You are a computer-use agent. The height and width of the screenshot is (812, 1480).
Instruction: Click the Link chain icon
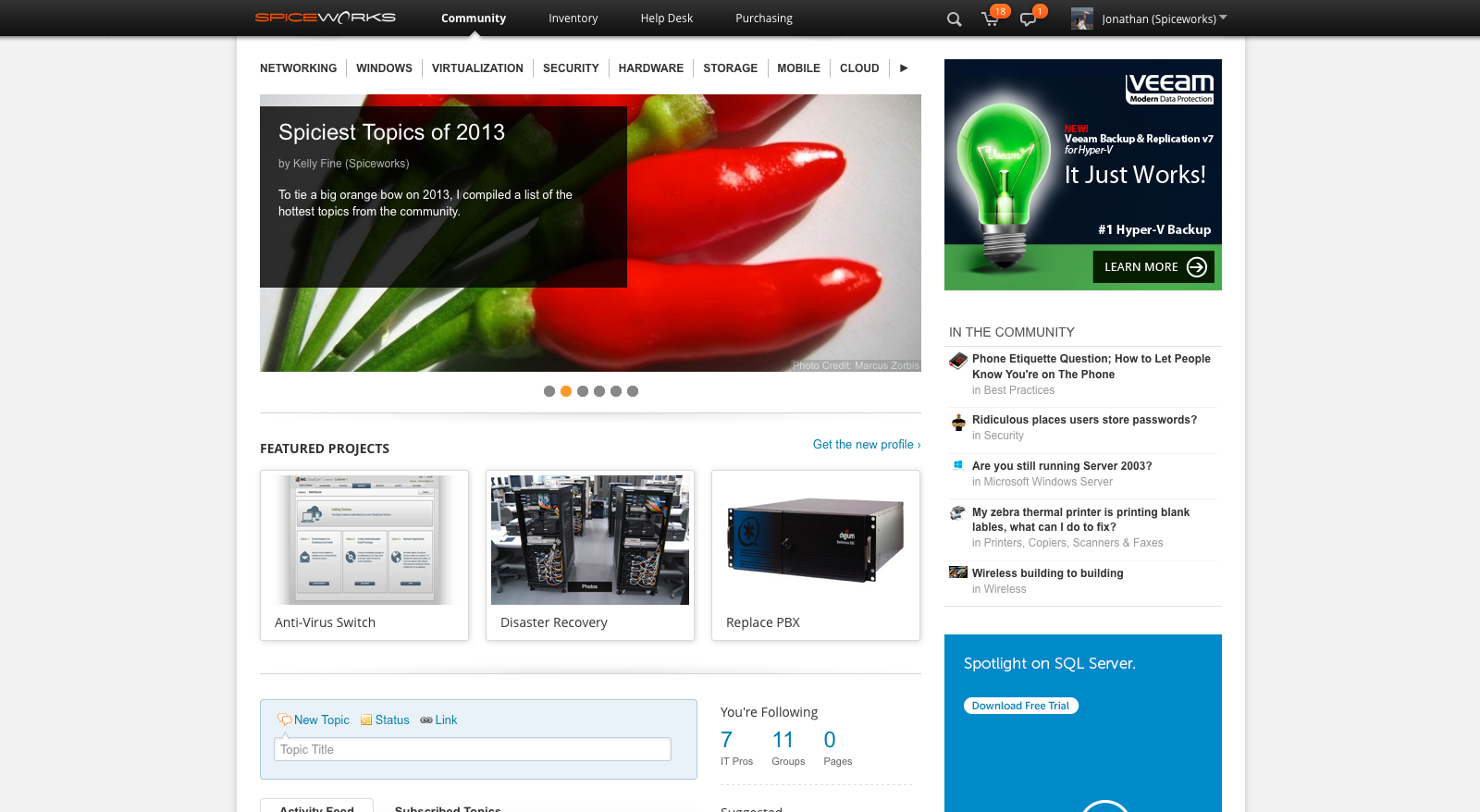(x=426, y=720)
